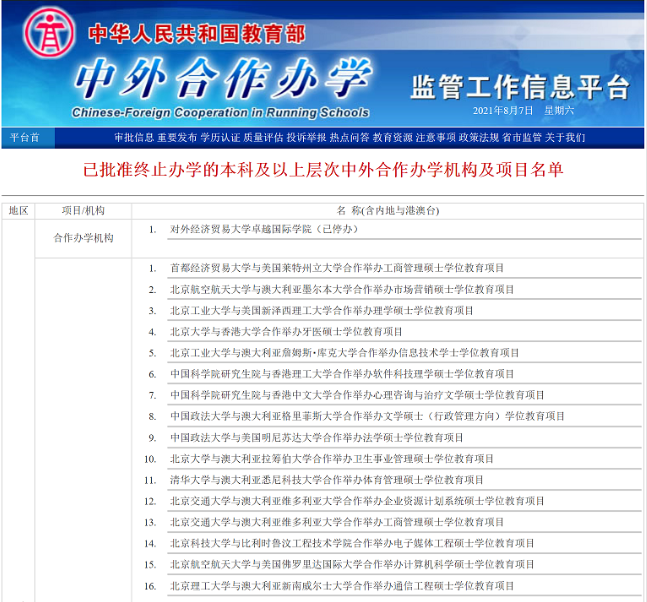The image size is (647, 602).
Task: Open the 平台首 home tab
Action: pos(25,137)
